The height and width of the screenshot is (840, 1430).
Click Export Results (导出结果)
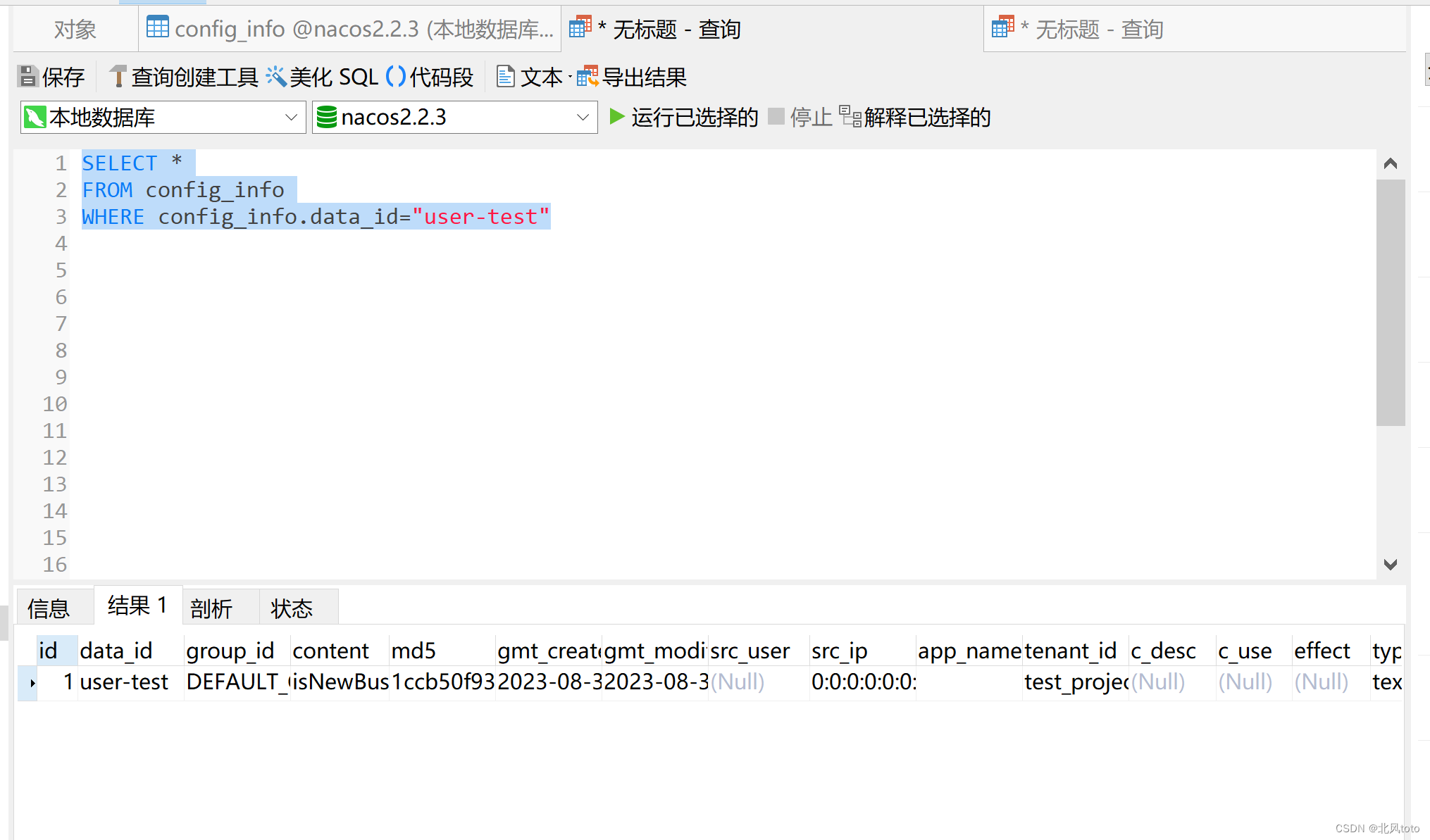(x=632, y=77)
